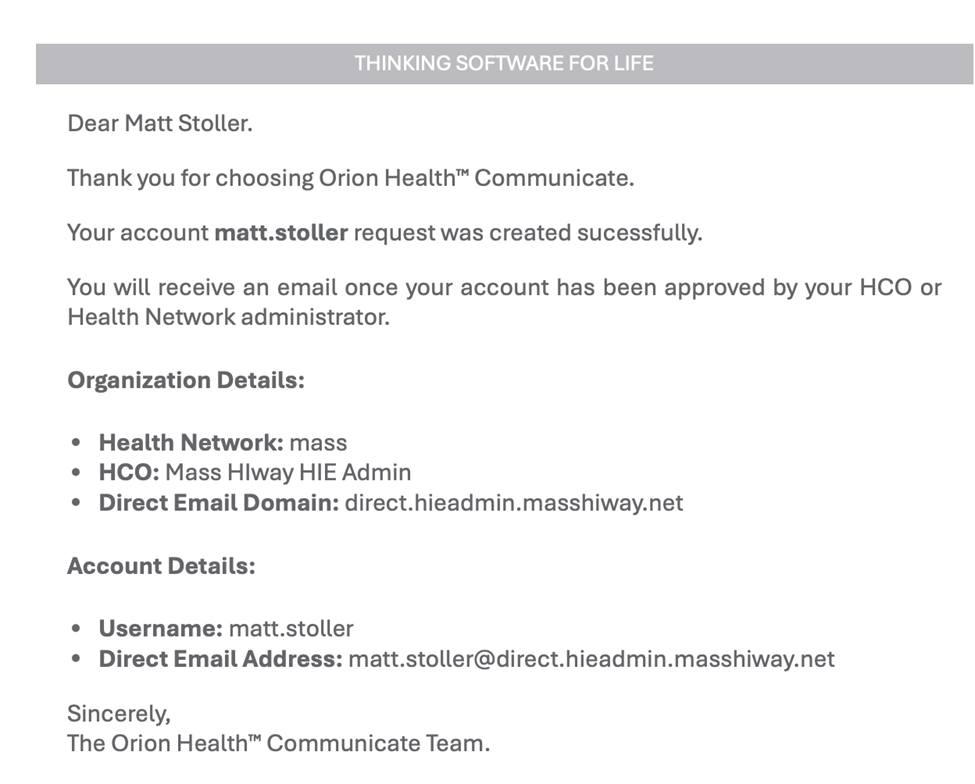Click the "Username:" label
This screenshot has width=975, height=784.
pyautogui.click(x=160, y=629)
